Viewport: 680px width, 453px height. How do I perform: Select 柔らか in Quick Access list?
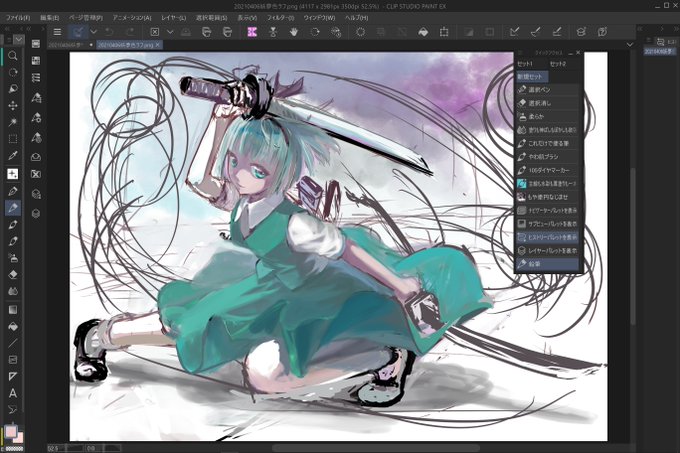point(548,116)
